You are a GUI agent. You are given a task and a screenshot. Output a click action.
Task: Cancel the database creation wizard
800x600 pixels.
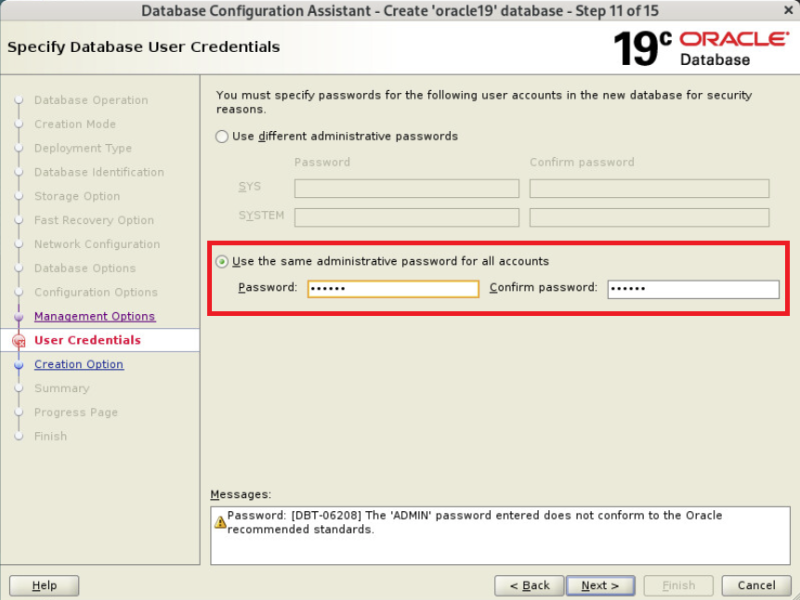click(756, 585)
